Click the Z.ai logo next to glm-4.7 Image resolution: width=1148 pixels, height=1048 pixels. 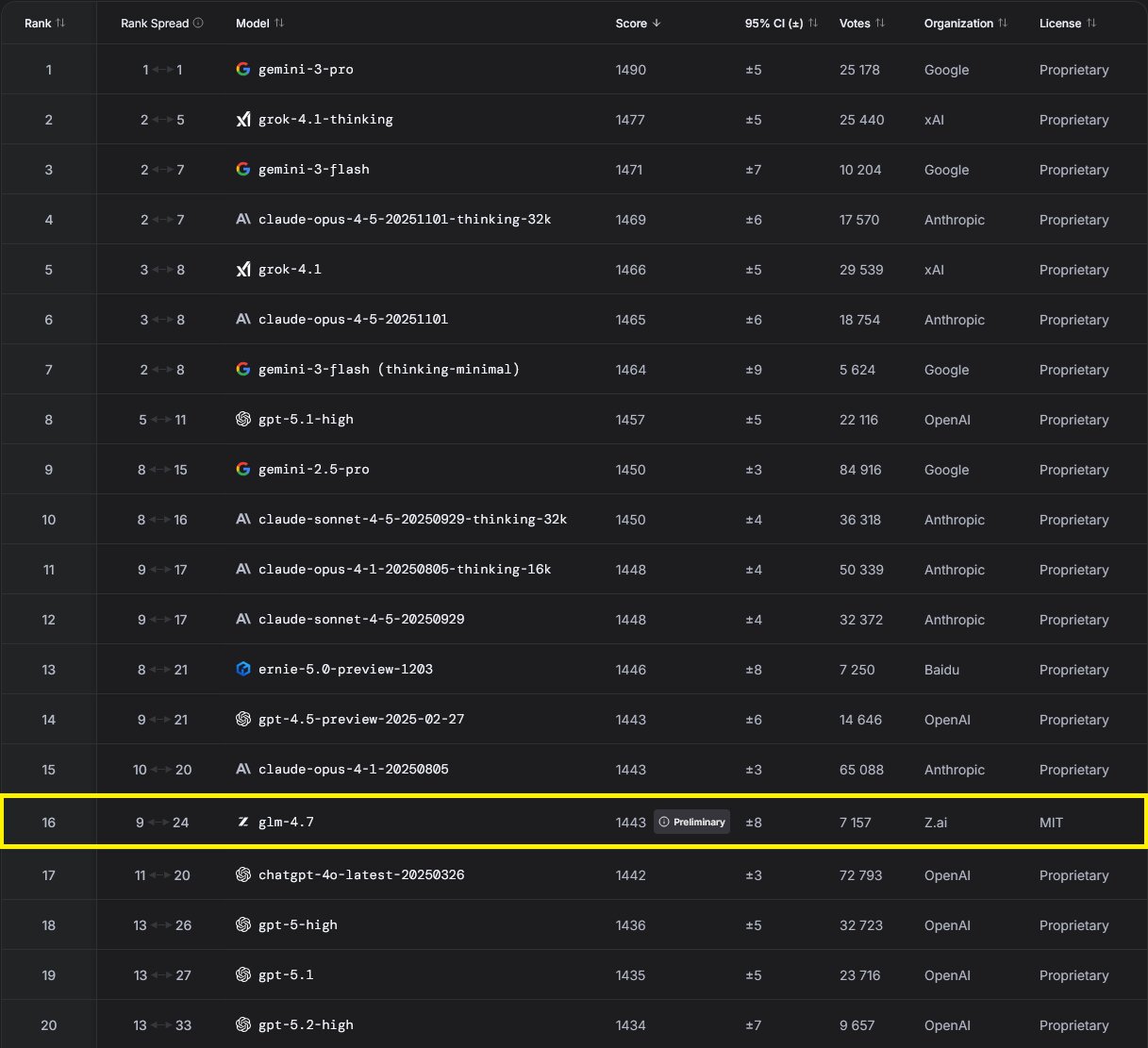[x=243, y=822]
